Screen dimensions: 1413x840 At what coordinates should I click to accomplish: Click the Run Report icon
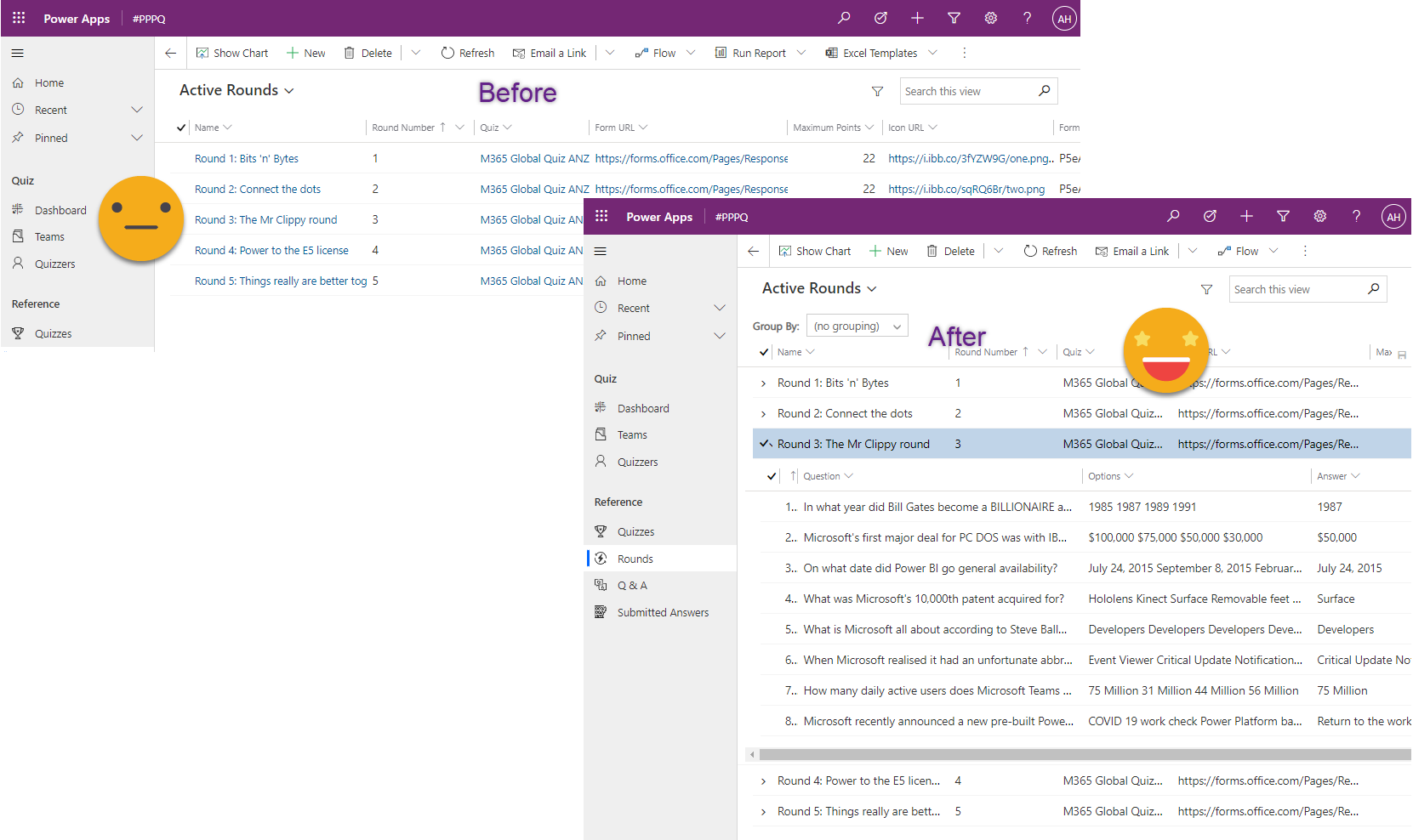(720, 53)
